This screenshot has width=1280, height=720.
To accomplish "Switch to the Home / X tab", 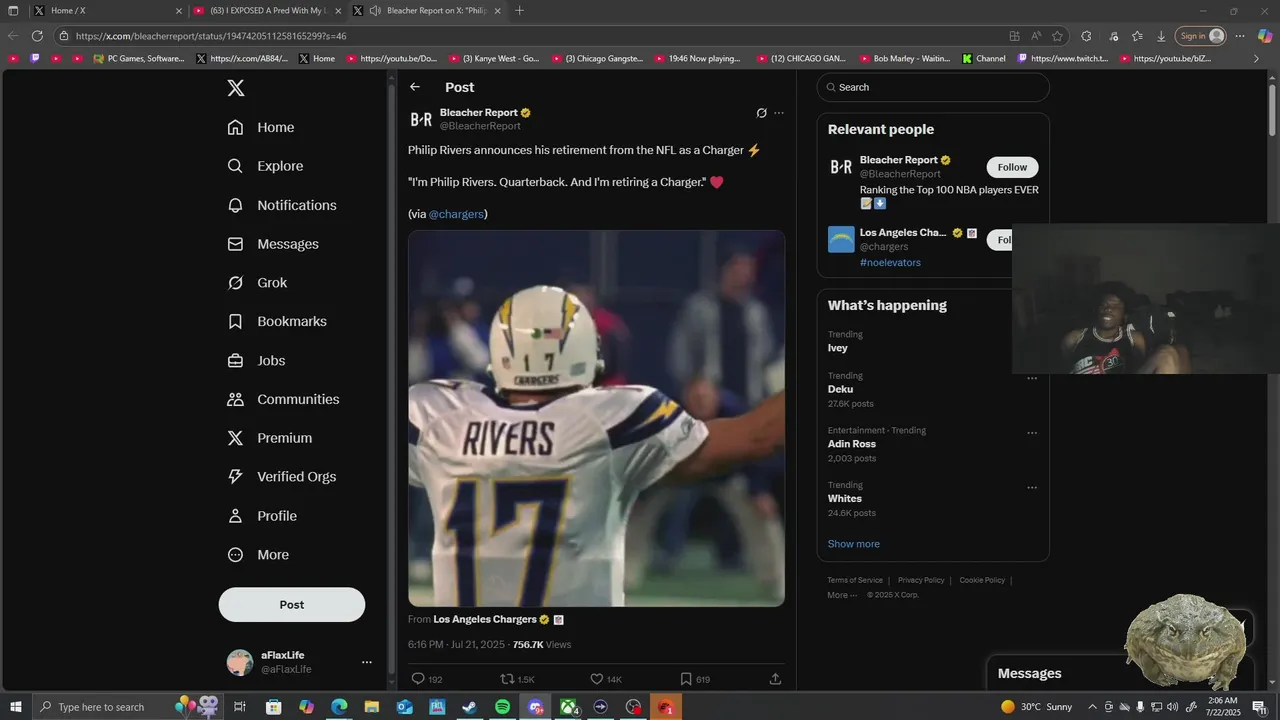I will [107, 10].
